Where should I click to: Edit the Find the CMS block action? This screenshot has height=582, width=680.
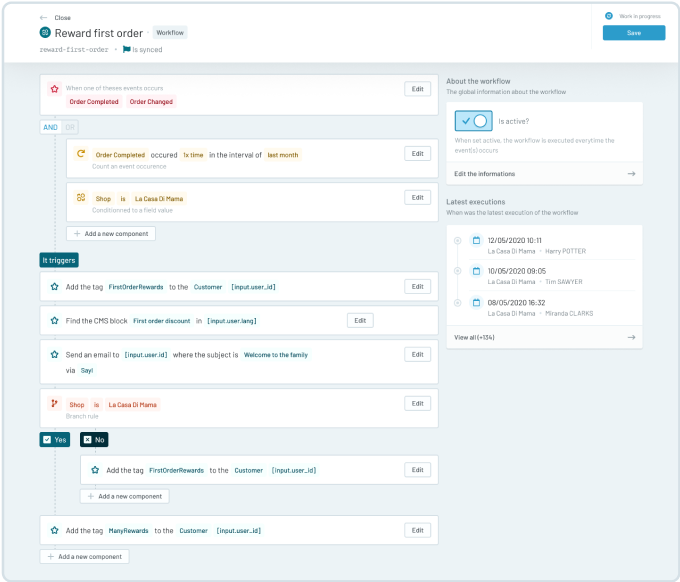[361, 320]
